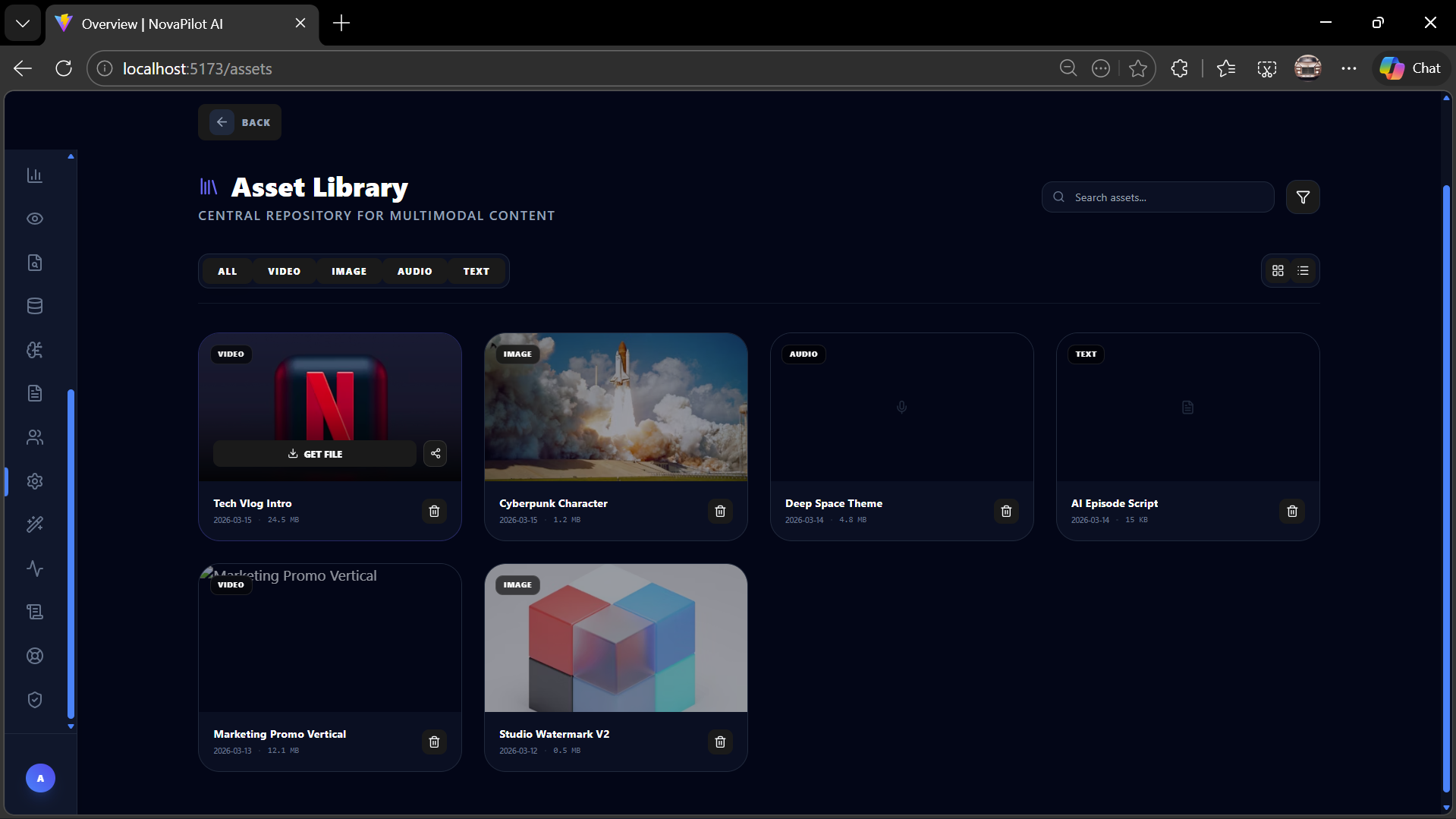Screen dimensions: 1456x819
Task: Open the tab list dropdown chevron
Action: [23, 24]
